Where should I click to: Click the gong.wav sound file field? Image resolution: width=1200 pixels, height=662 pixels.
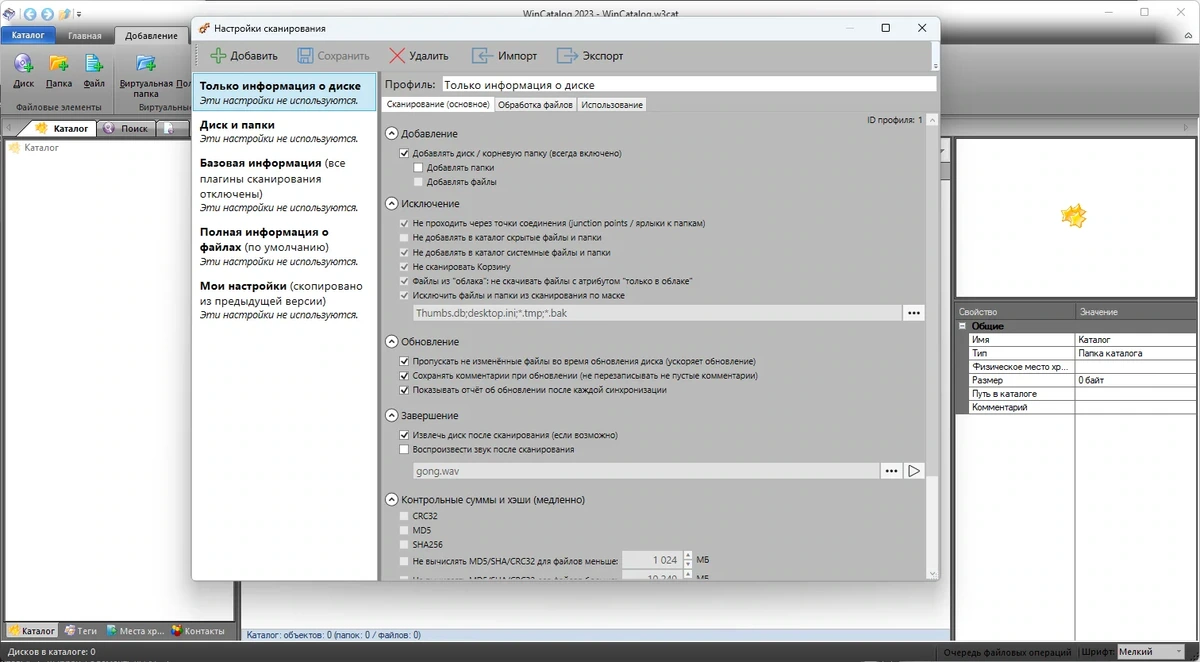click(x=646, y=471)
